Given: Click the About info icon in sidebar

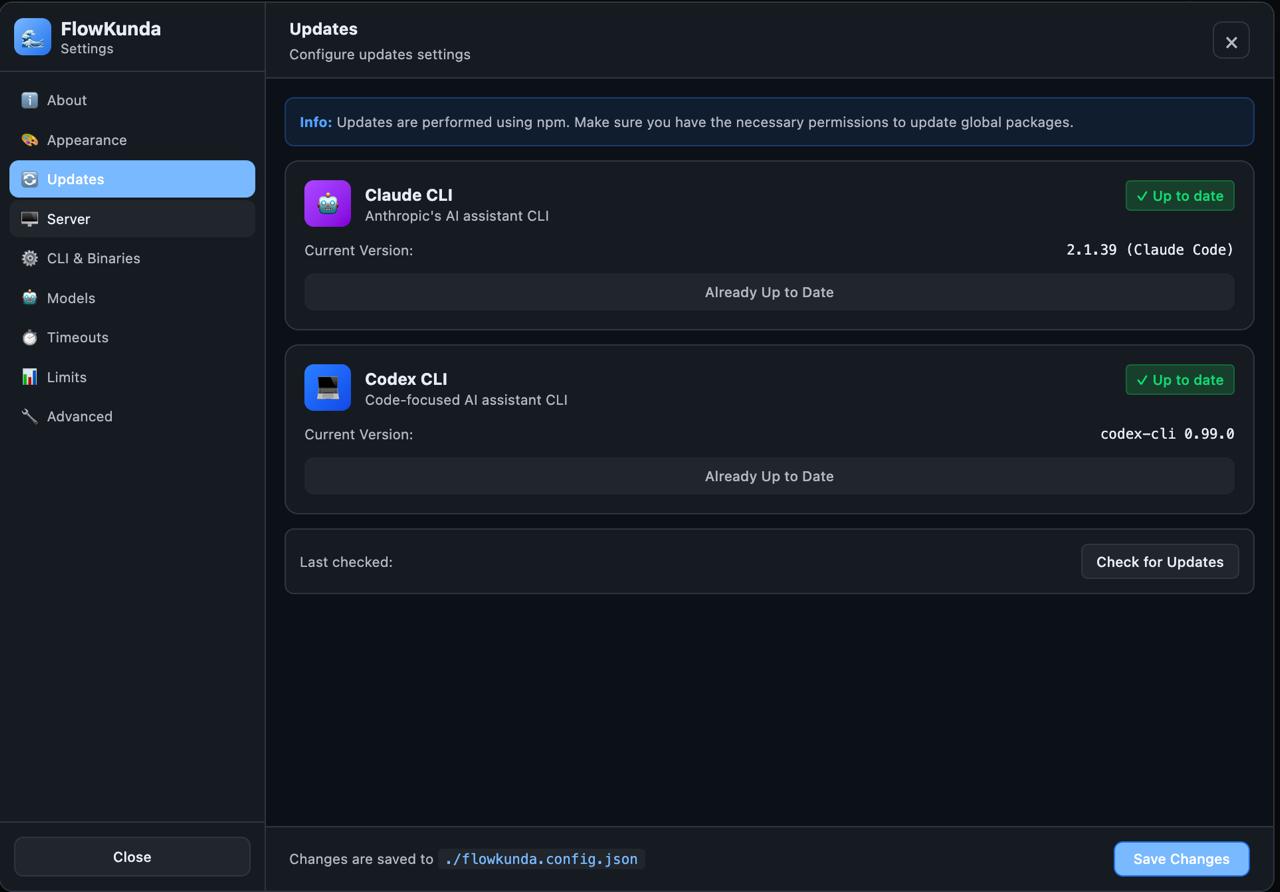Looking at the screenshot, I should point(30,100).
